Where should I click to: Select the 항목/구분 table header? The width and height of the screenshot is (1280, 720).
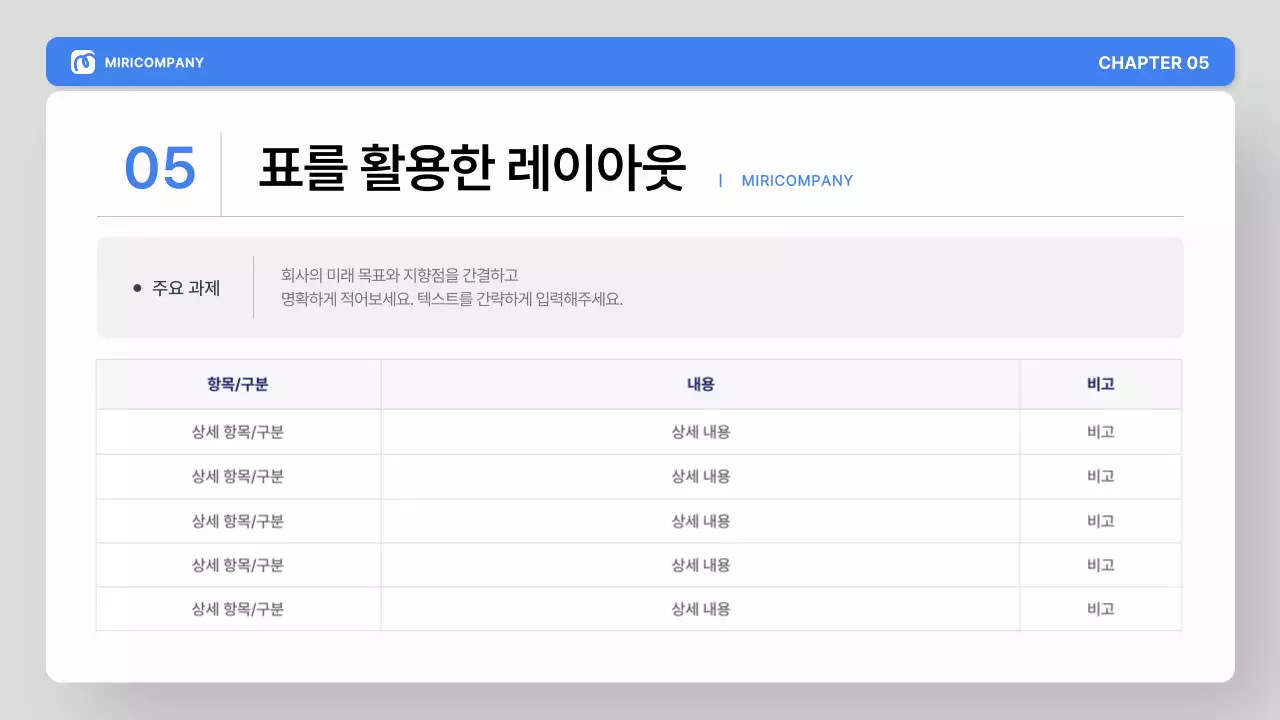click(238, 384)
